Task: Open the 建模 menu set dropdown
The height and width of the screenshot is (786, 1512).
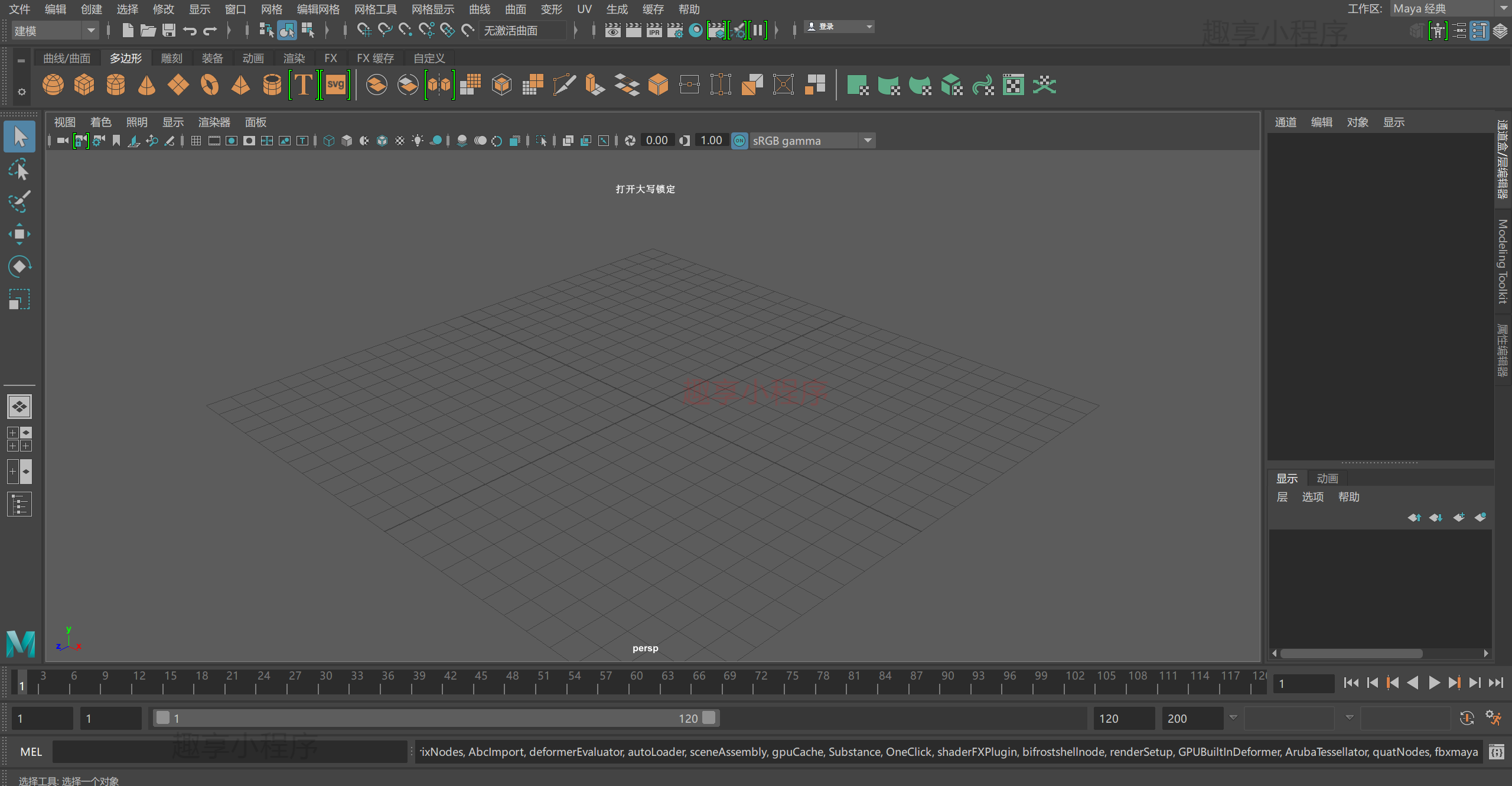Action: pos(54,30)
